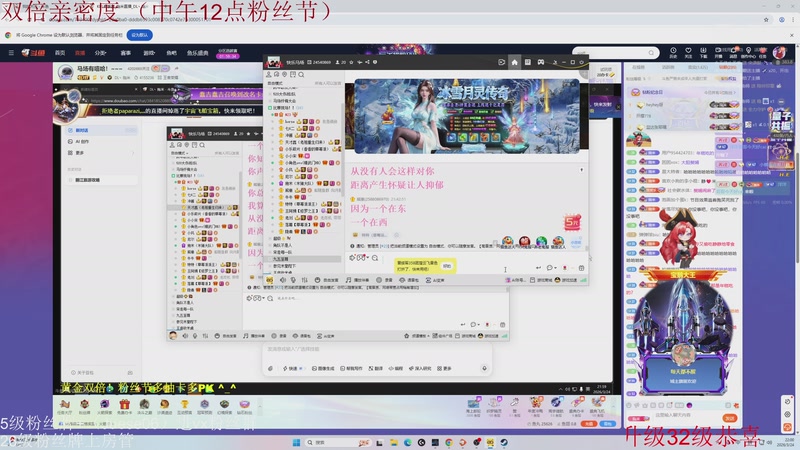Select the 马场终极大会 channel in the front YY tree
The image size is (800, 450).
coord(284,101)
